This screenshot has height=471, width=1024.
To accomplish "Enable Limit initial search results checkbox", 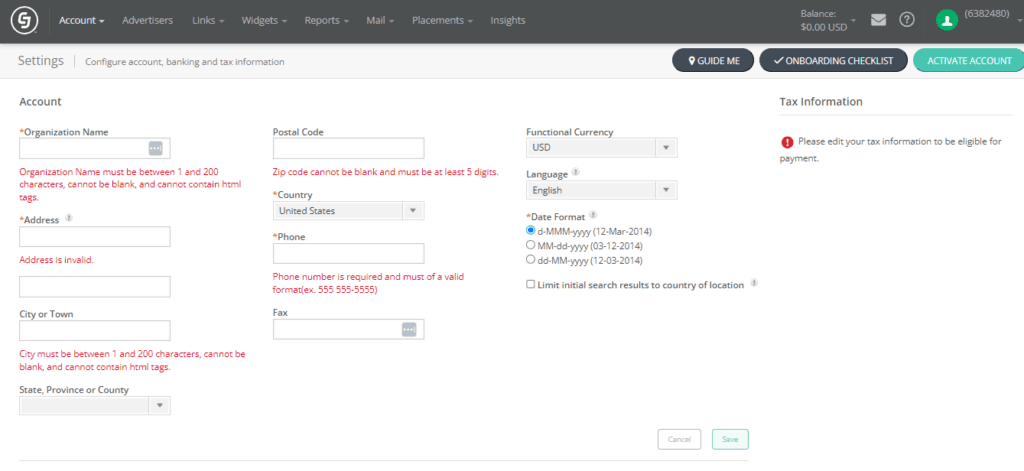I will [x=531, y=285].
